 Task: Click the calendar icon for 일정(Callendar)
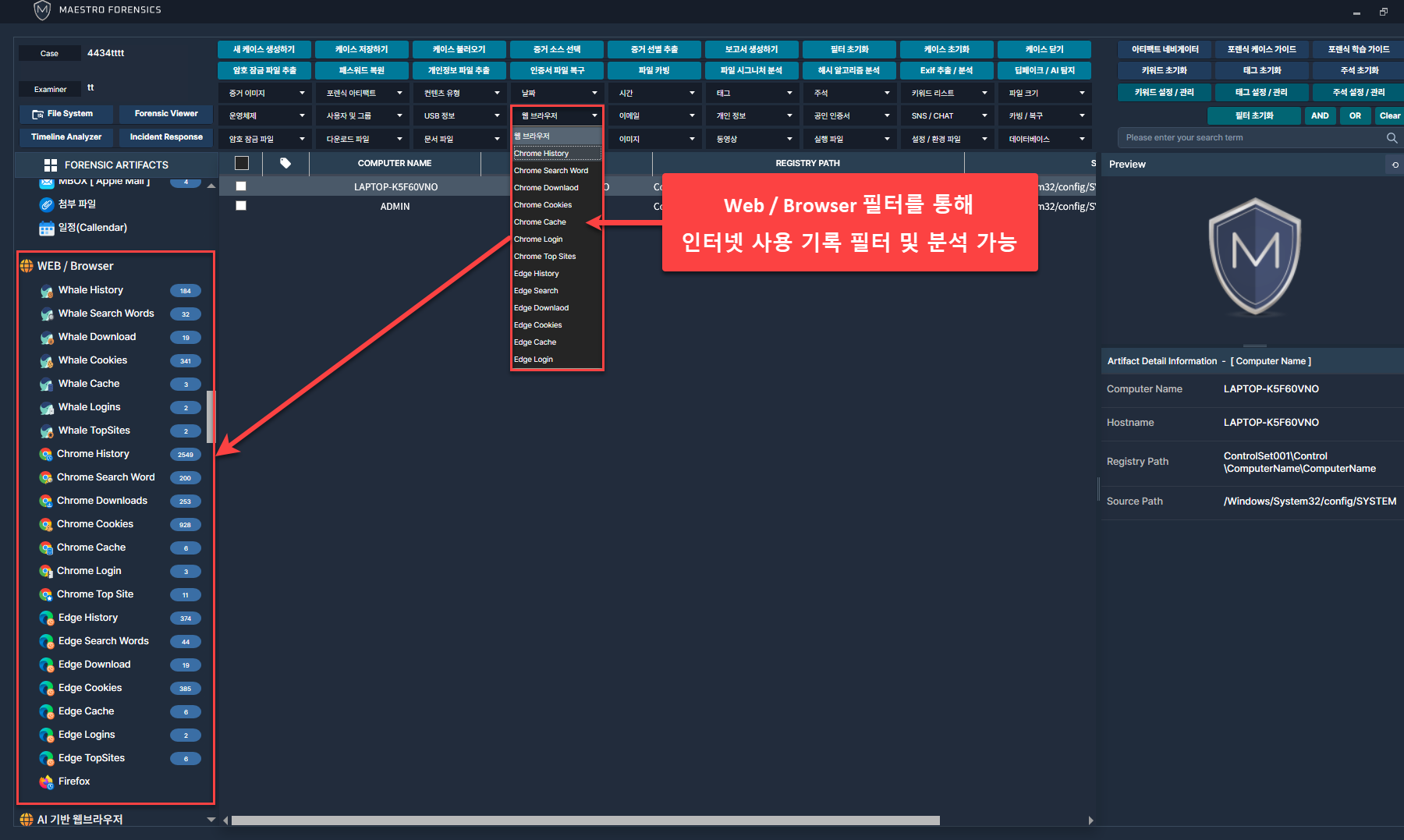click(x=47, y=228)
